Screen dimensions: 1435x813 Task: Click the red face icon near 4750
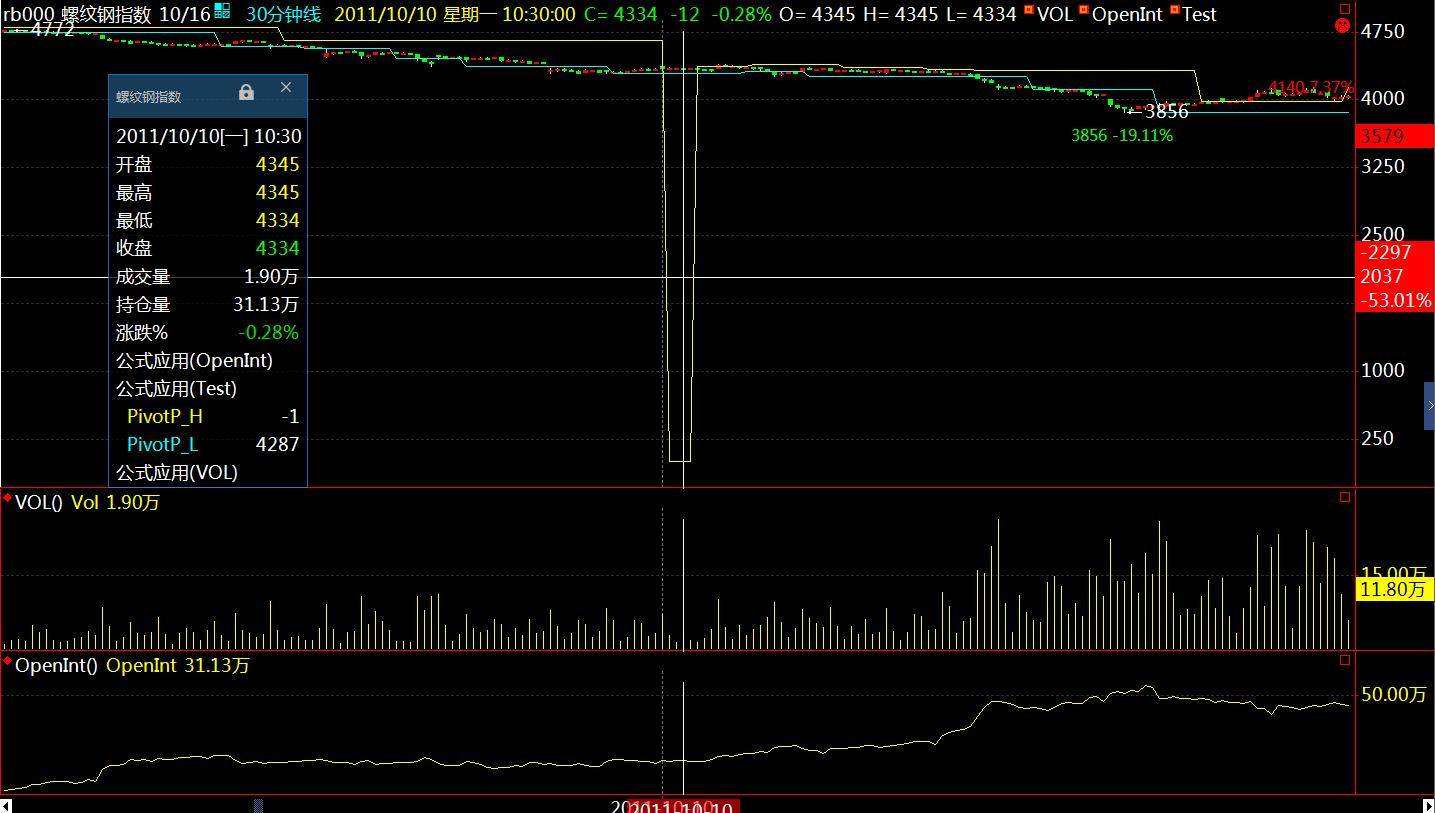tap(1343, 26)
